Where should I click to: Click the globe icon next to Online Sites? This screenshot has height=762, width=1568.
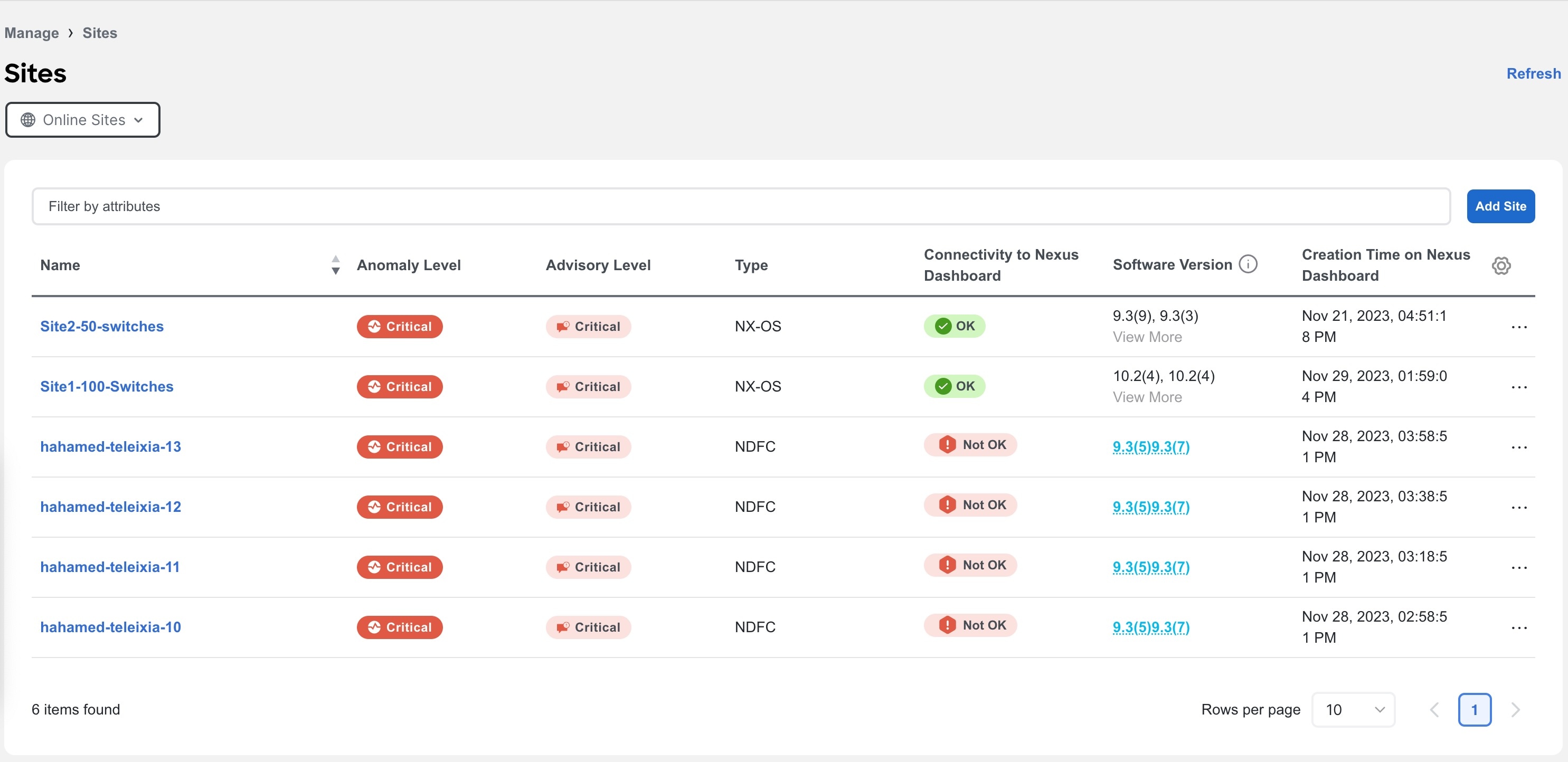[x=27, y=119]
